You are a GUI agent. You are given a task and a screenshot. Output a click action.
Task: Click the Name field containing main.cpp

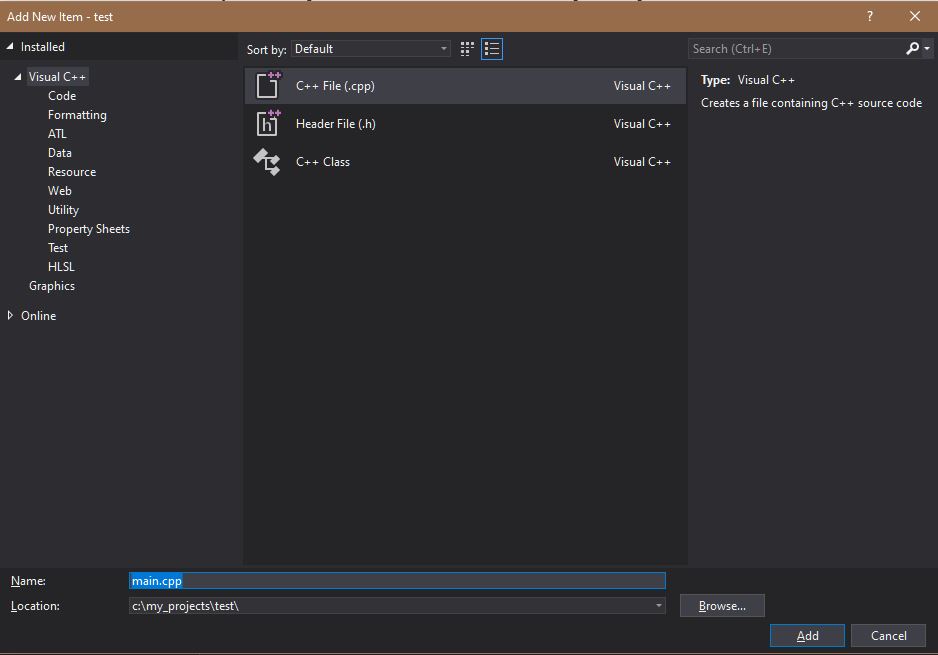[x=397, y=581]
